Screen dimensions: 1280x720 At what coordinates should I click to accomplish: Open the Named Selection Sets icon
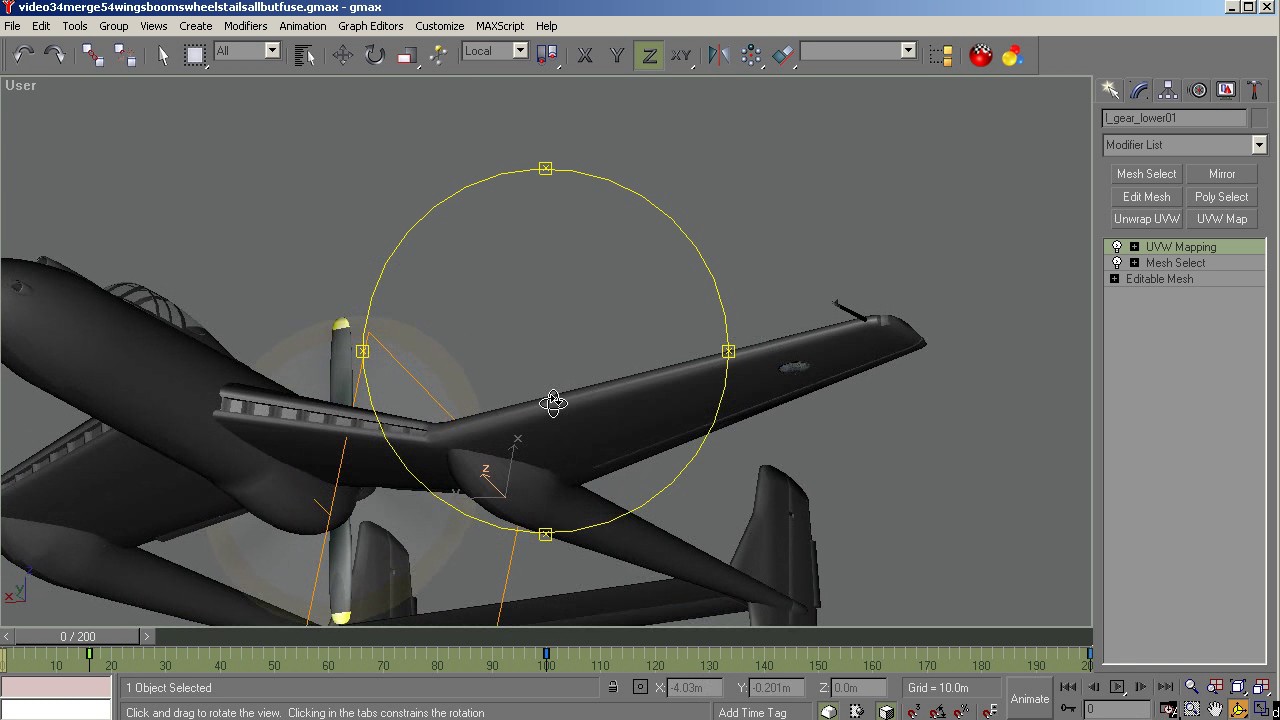[x=941, y=55]
